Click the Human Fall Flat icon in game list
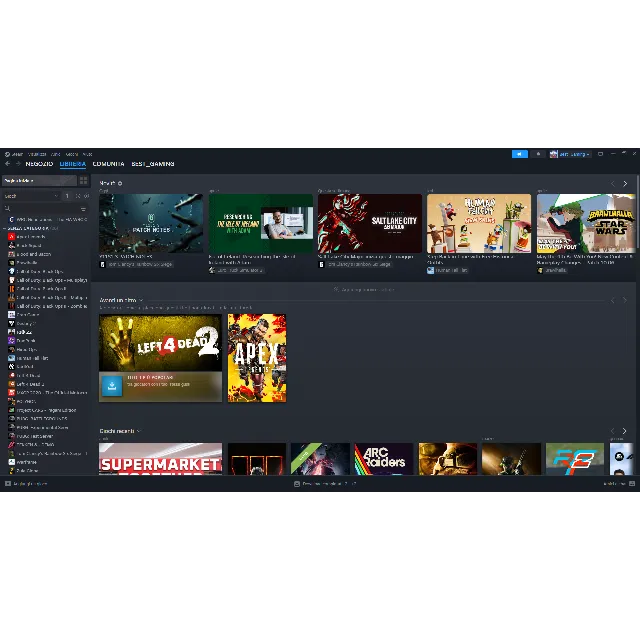The width and height of the screenshot is (640, 640). (11, 358)
